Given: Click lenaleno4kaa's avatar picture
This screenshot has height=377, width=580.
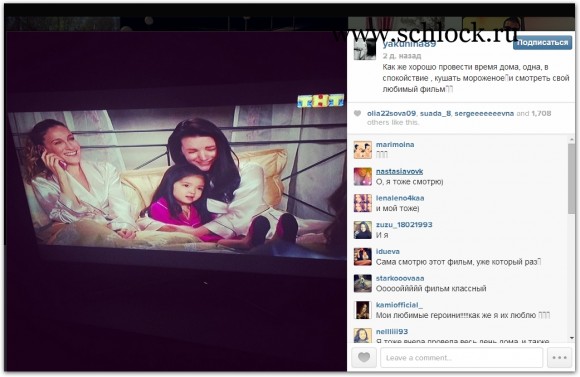Looking at the screenshot, I should click(362, 203).
